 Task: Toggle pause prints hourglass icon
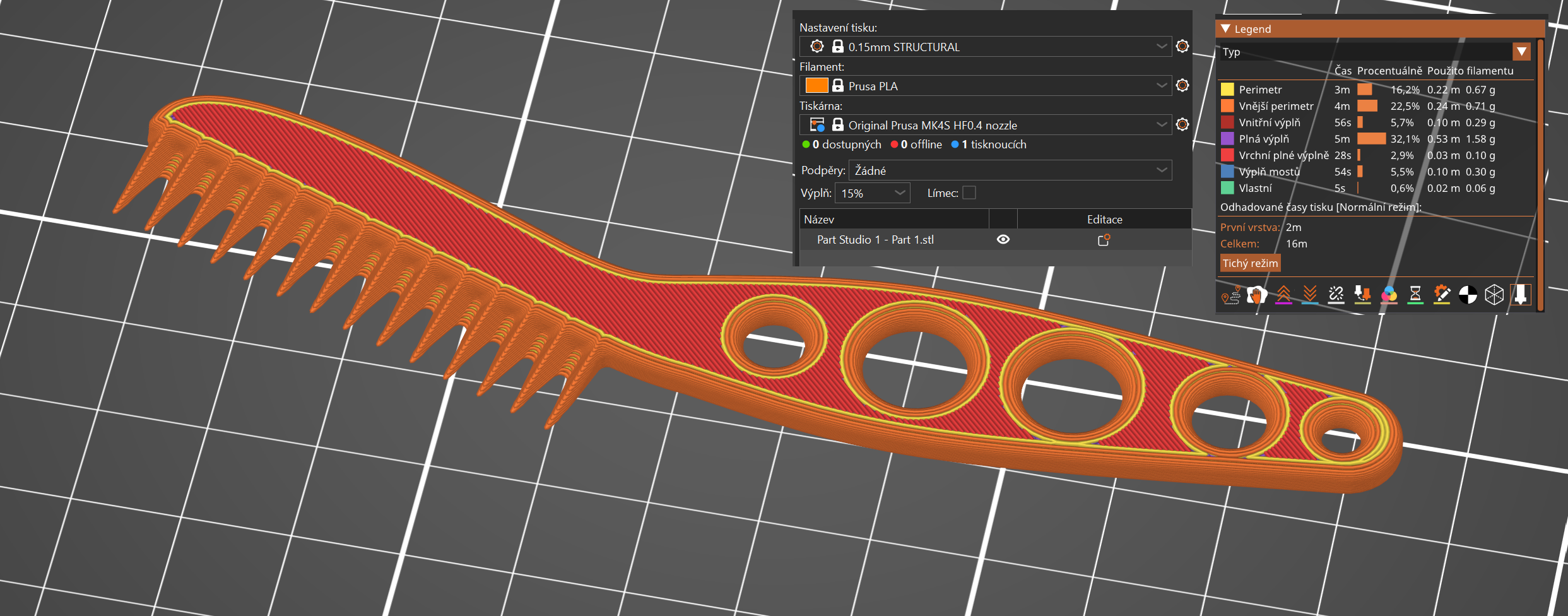[1415, 295]
